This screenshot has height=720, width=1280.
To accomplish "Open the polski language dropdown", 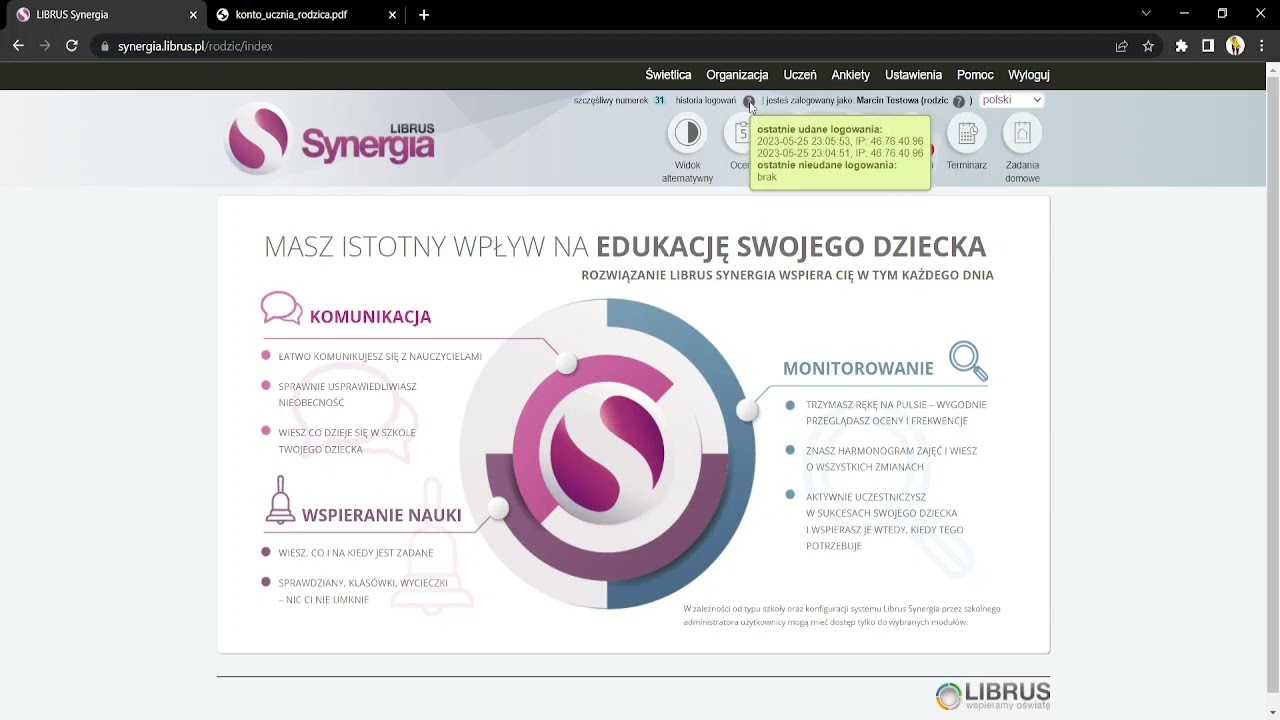I will tap(1011, 100).
